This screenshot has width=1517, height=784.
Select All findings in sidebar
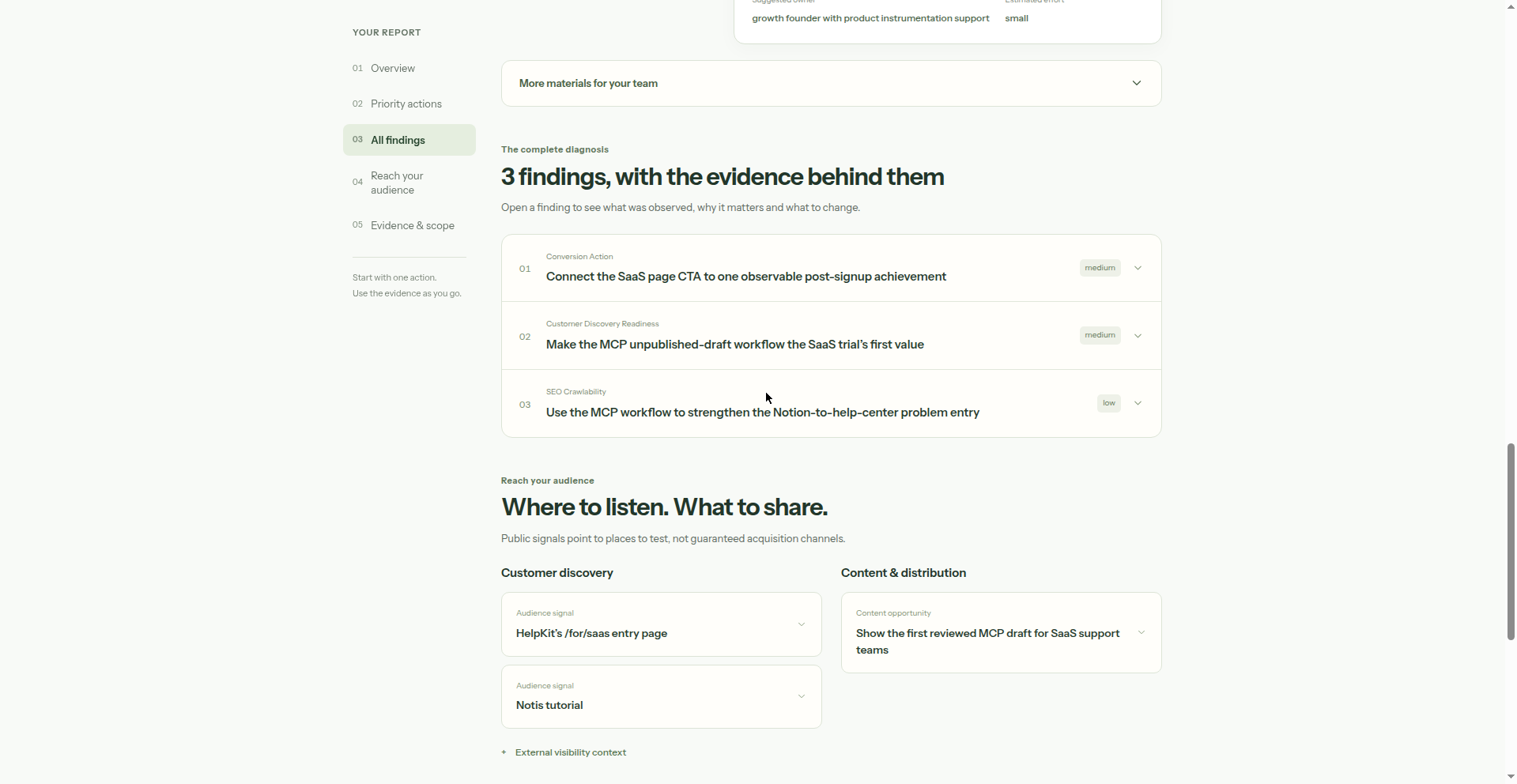409,140
